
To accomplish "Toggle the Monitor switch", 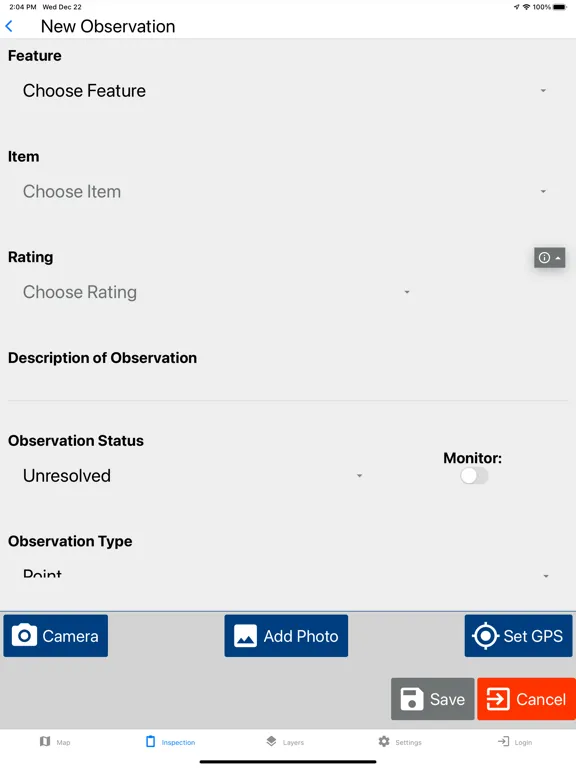I will pos(474,476).
